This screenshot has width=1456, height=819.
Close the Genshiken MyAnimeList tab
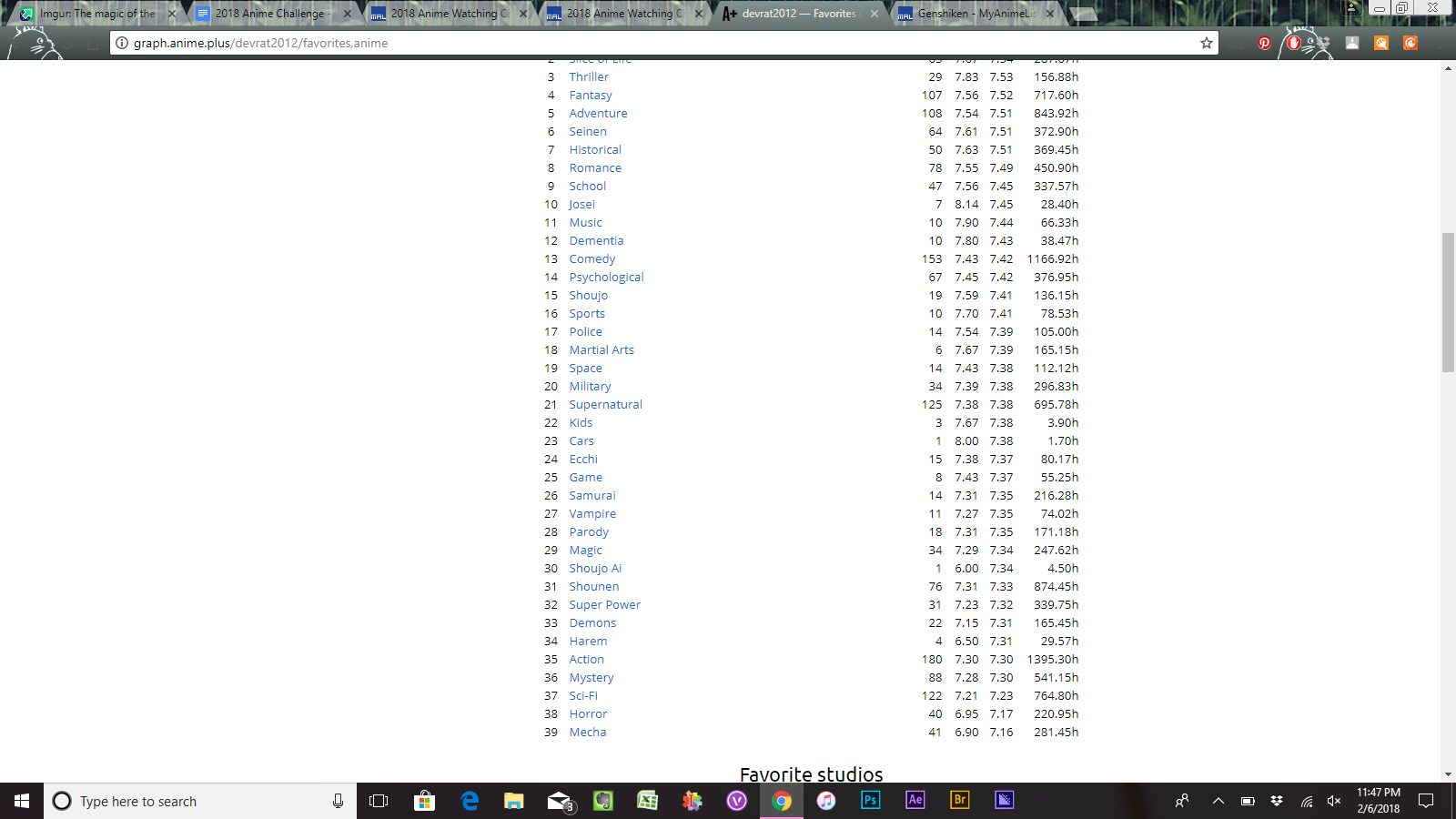[x=1050, y=14]
